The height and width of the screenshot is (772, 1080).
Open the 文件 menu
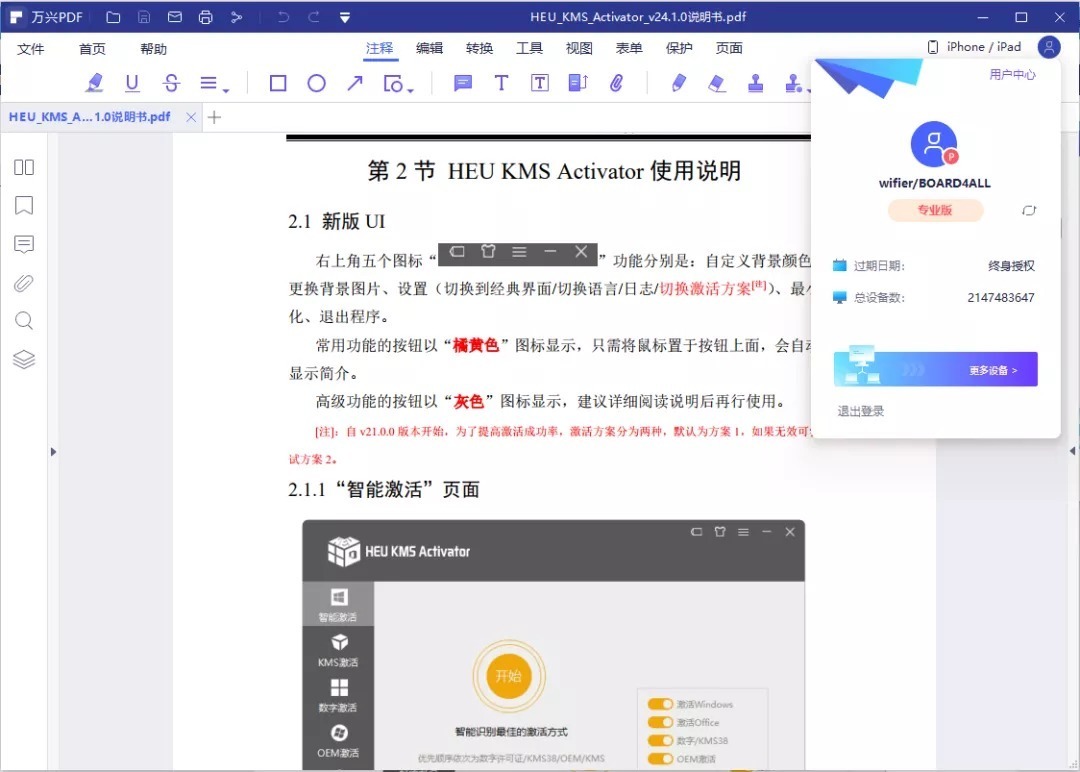click(31, 49)
